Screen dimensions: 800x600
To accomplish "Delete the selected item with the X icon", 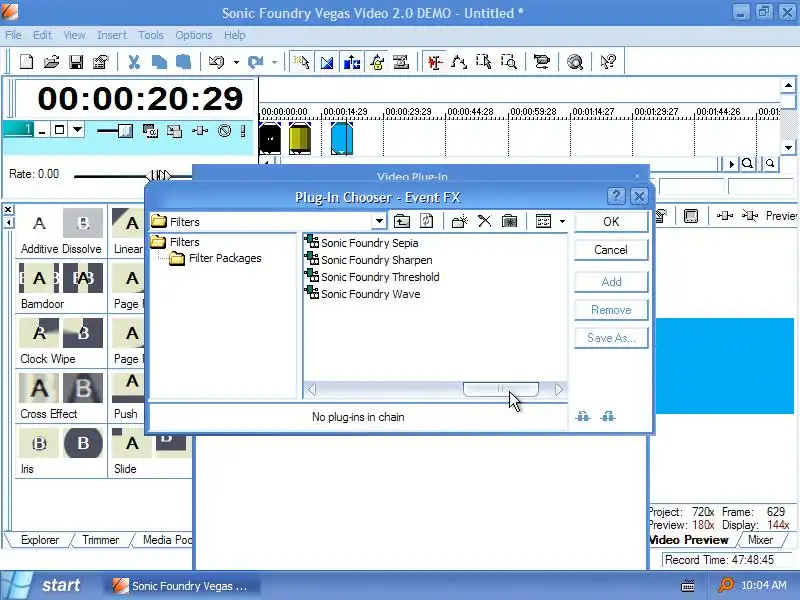I will click(484, 221).
